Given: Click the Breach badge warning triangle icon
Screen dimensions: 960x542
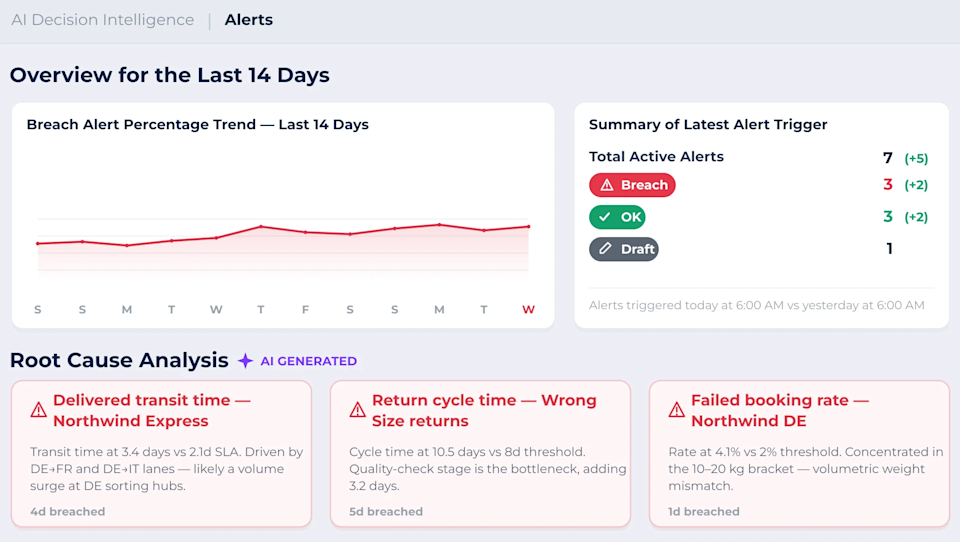Looking at the screenshot, I should (606, 185).
